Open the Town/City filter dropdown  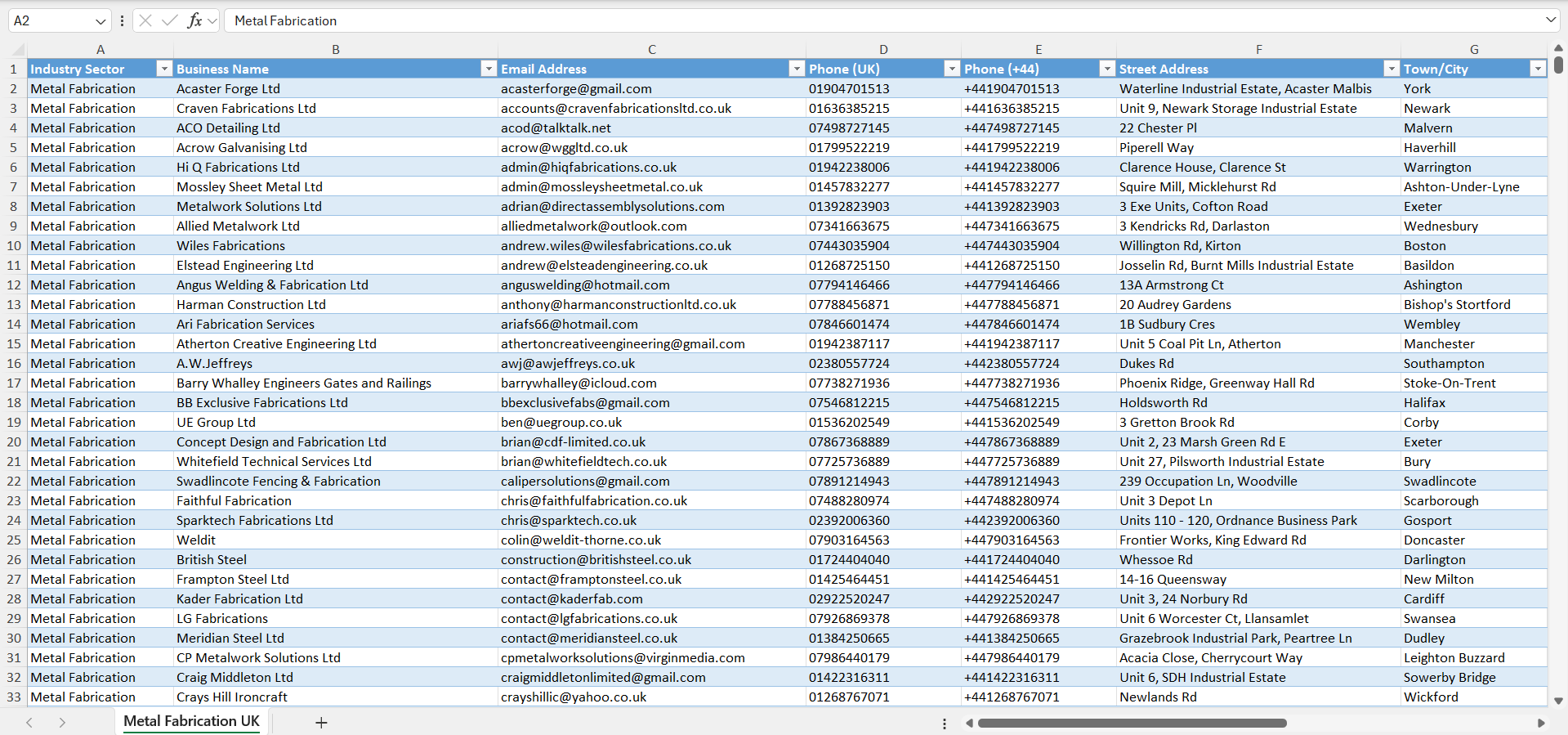[x=1538, y=69]
